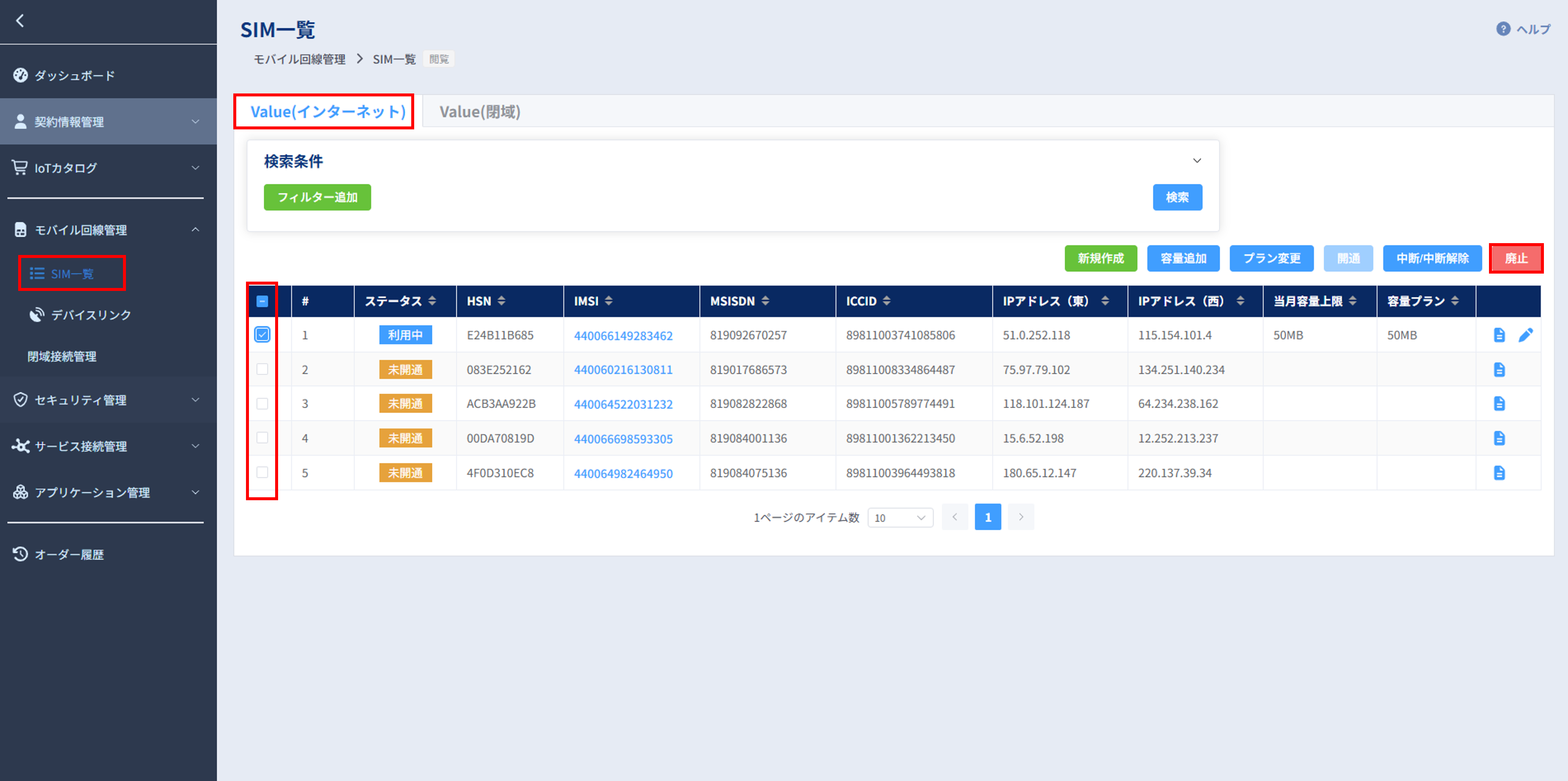Viewport: 1568px width, 781px height.
Task: Click the Dashboard palette icon in the sidebar
Action: tap(21, 76)
